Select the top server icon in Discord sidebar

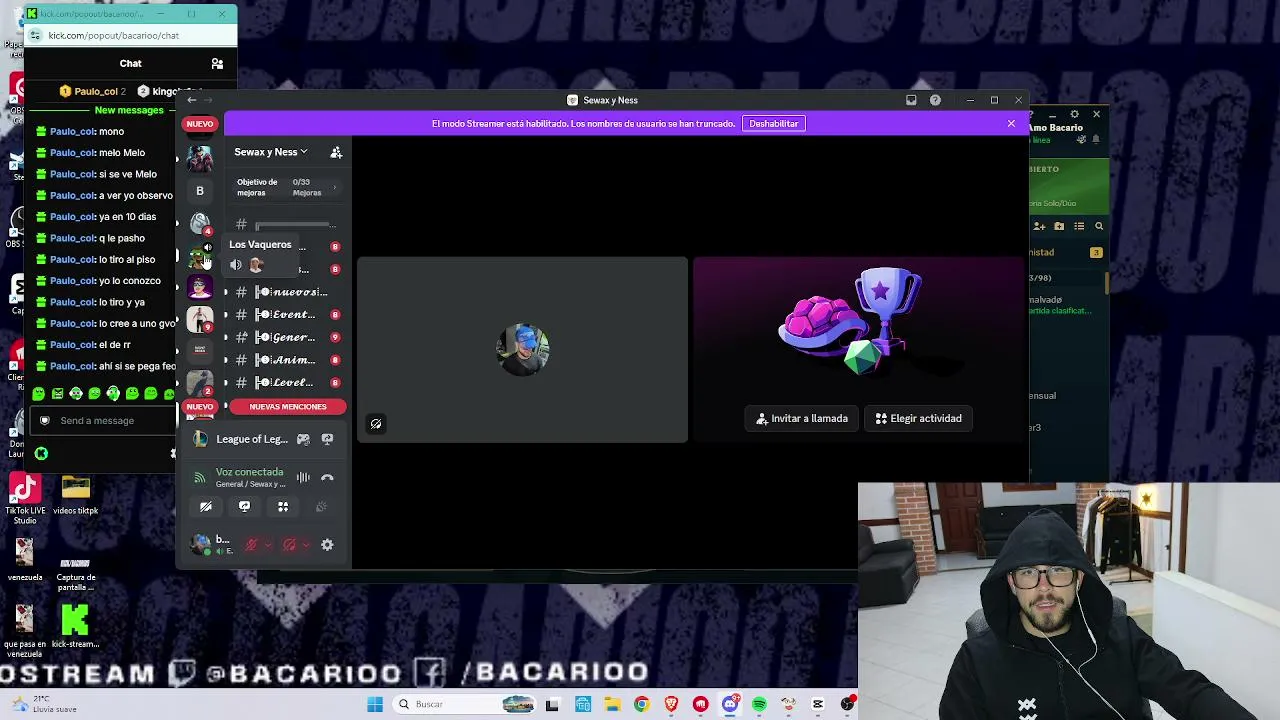(x=200, y=159)
